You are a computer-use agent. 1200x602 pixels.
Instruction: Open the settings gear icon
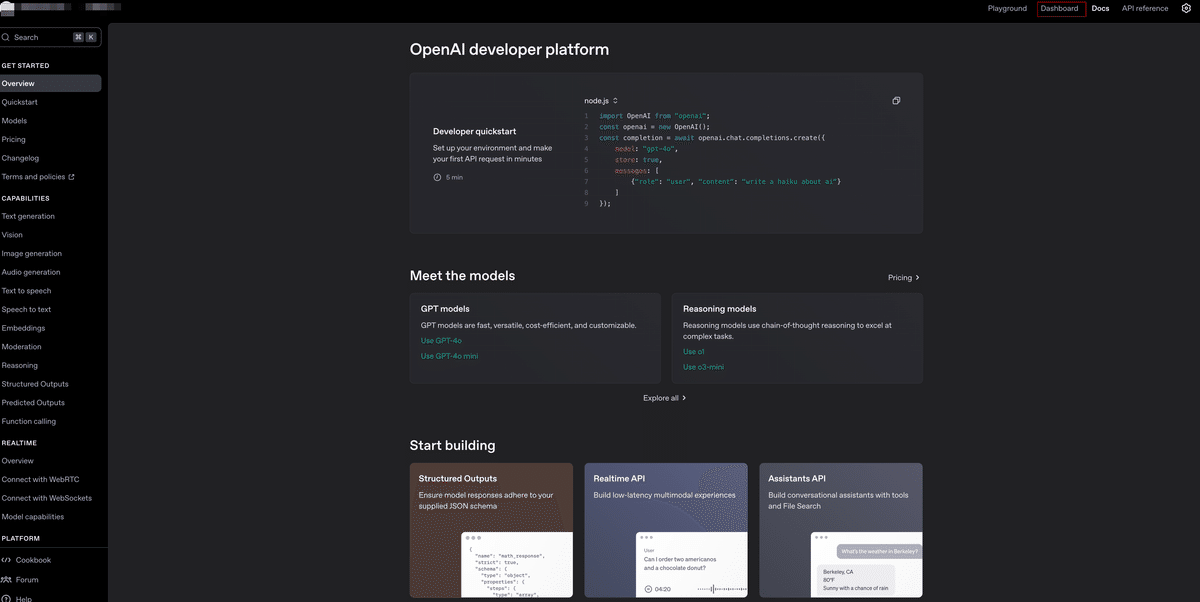pyautogui.click(x=1186, y=8)
